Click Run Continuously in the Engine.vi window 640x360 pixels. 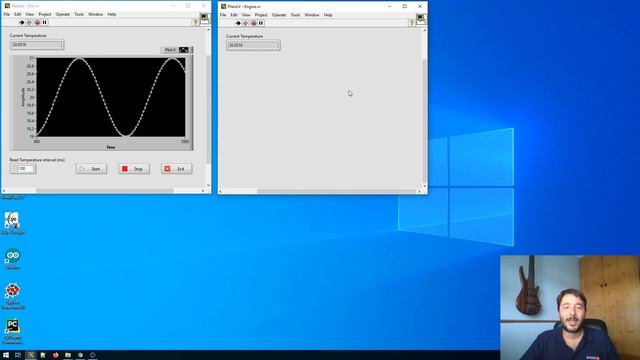245,23
